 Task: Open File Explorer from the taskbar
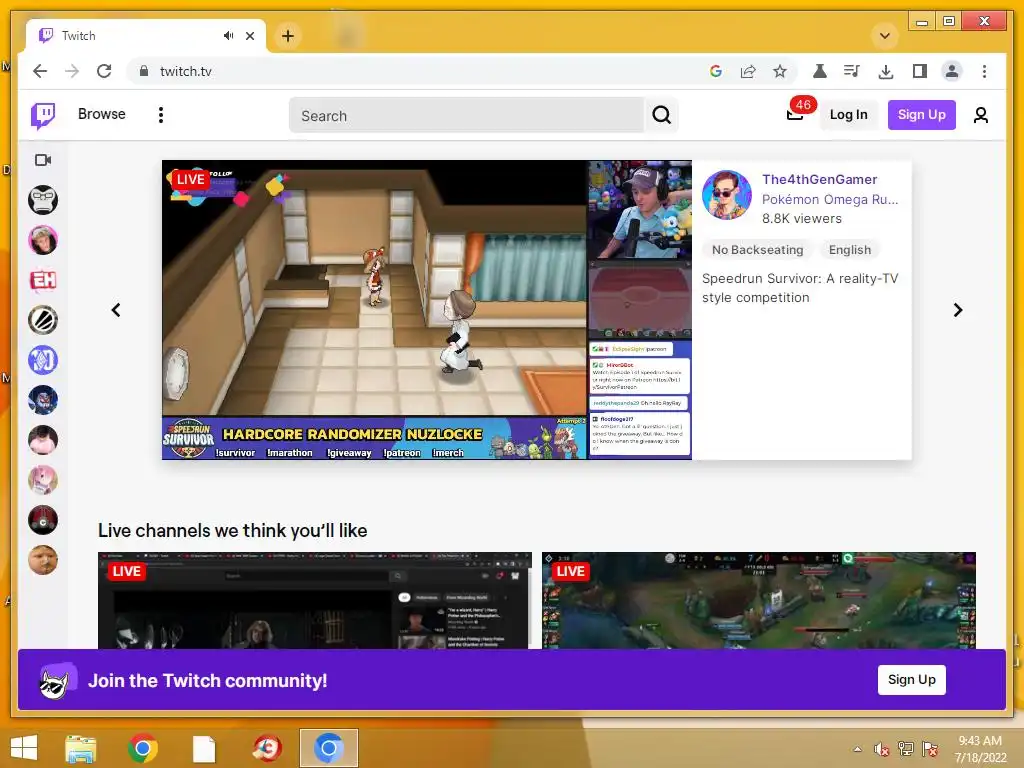pyautogui.click(x=81, y=748)
